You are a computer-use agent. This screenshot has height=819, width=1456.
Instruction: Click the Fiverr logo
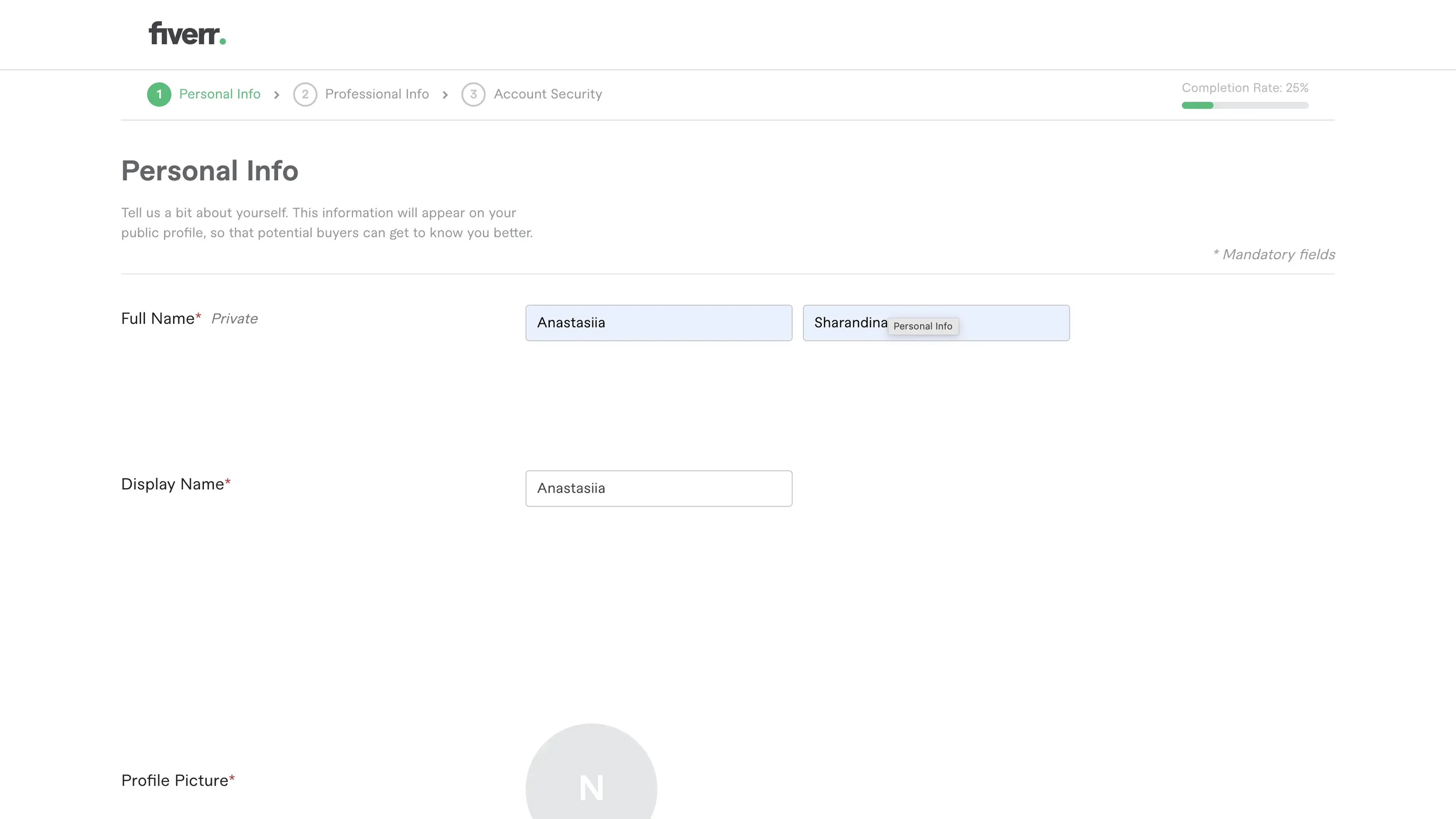coord(187,34)
